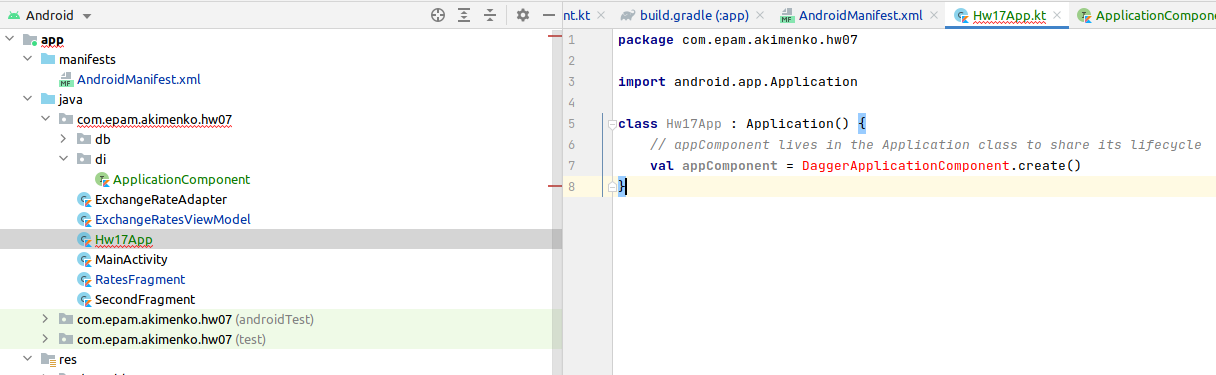Switch to the AndroidManifest.xml editor tab
The height and width of the screenshot is (375, 1216).
[x=860, y=15]
